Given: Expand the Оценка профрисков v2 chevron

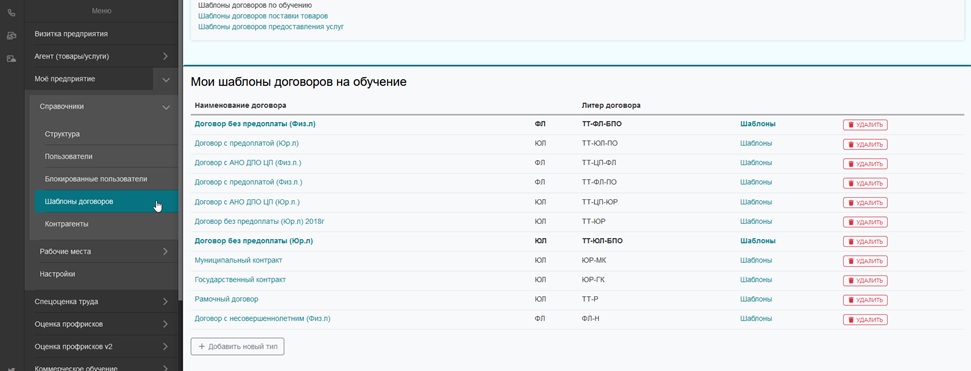Looking at the screenshot, I should [x=165, y=346].
